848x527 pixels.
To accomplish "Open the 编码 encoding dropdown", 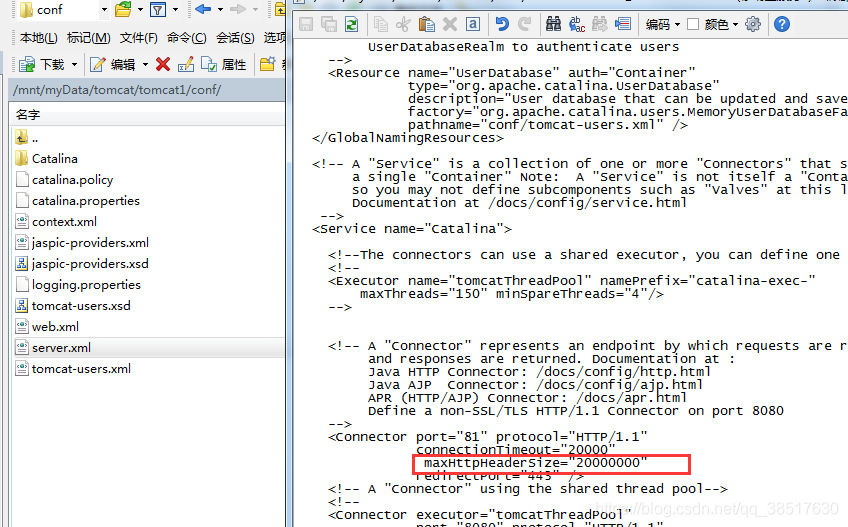I will [663, 24].
